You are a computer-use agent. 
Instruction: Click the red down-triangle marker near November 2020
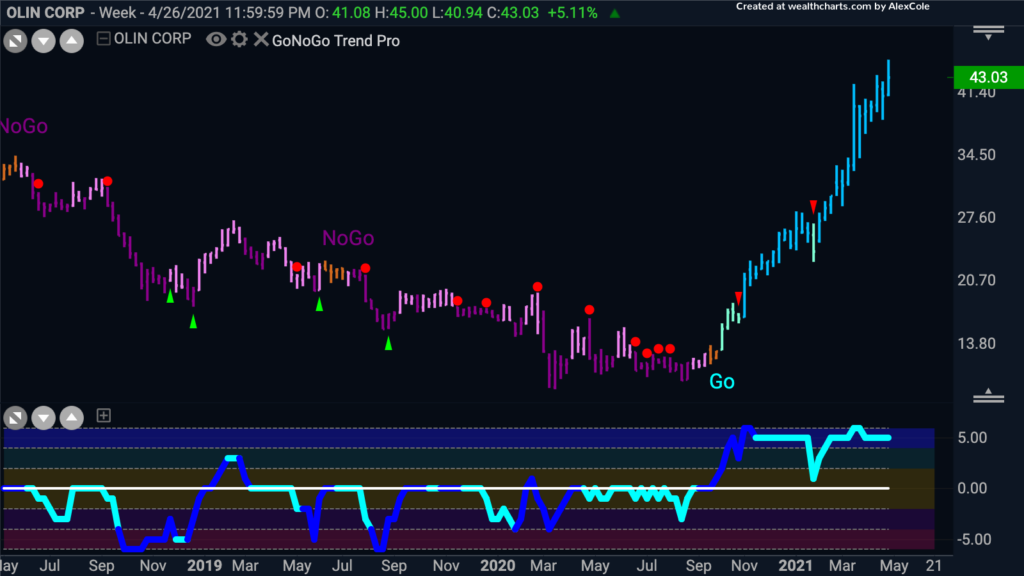coord(739,298)
